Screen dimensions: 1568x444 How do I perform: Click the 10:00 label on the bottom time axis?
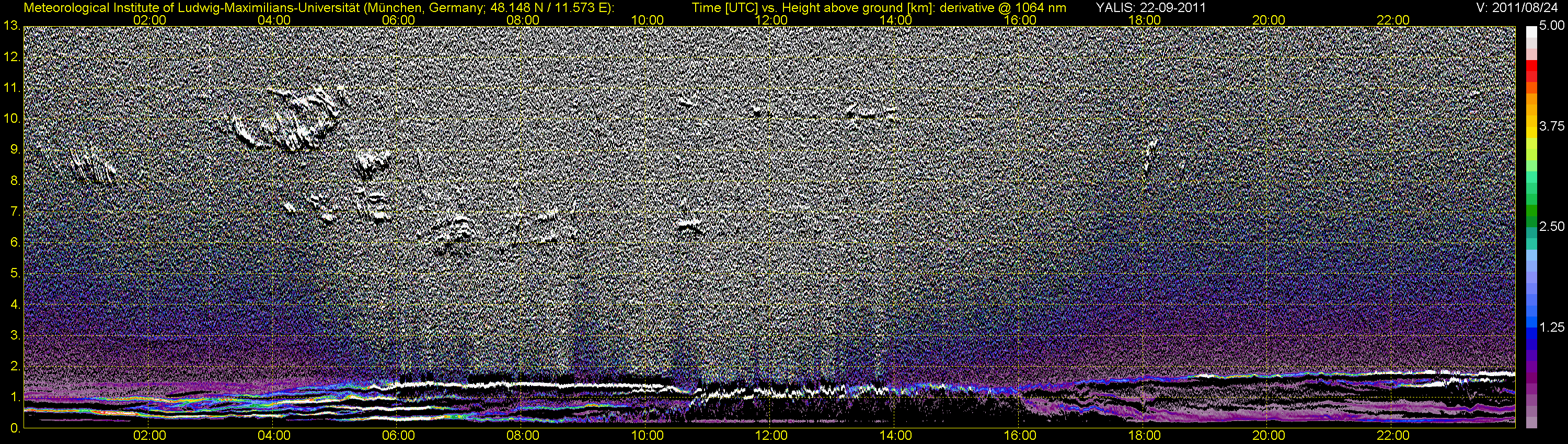click(x=647, y=436)
